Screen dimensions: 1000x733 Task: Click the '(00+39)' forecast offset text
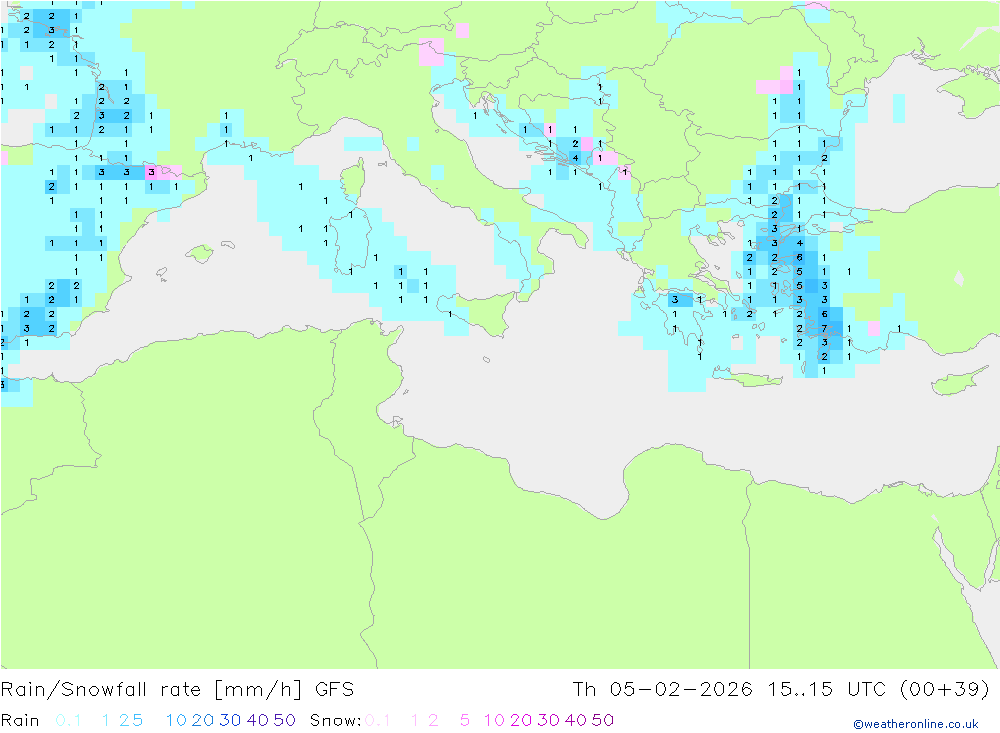pos(945,689)
